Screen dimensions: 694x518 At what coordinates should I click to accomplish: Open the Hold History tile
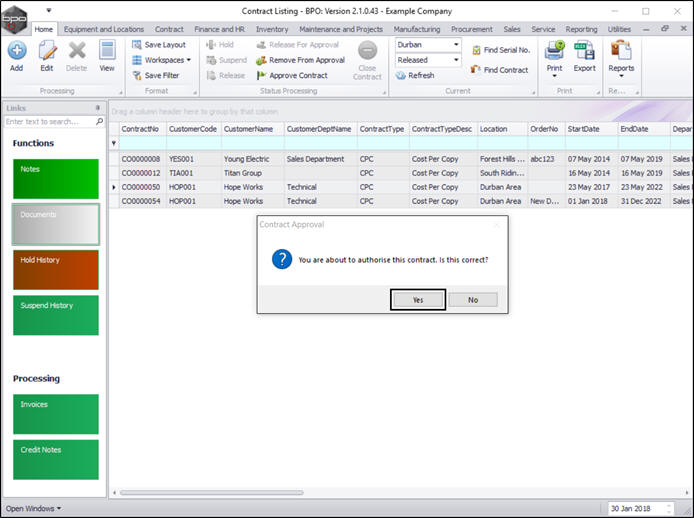tap(56, 270)
